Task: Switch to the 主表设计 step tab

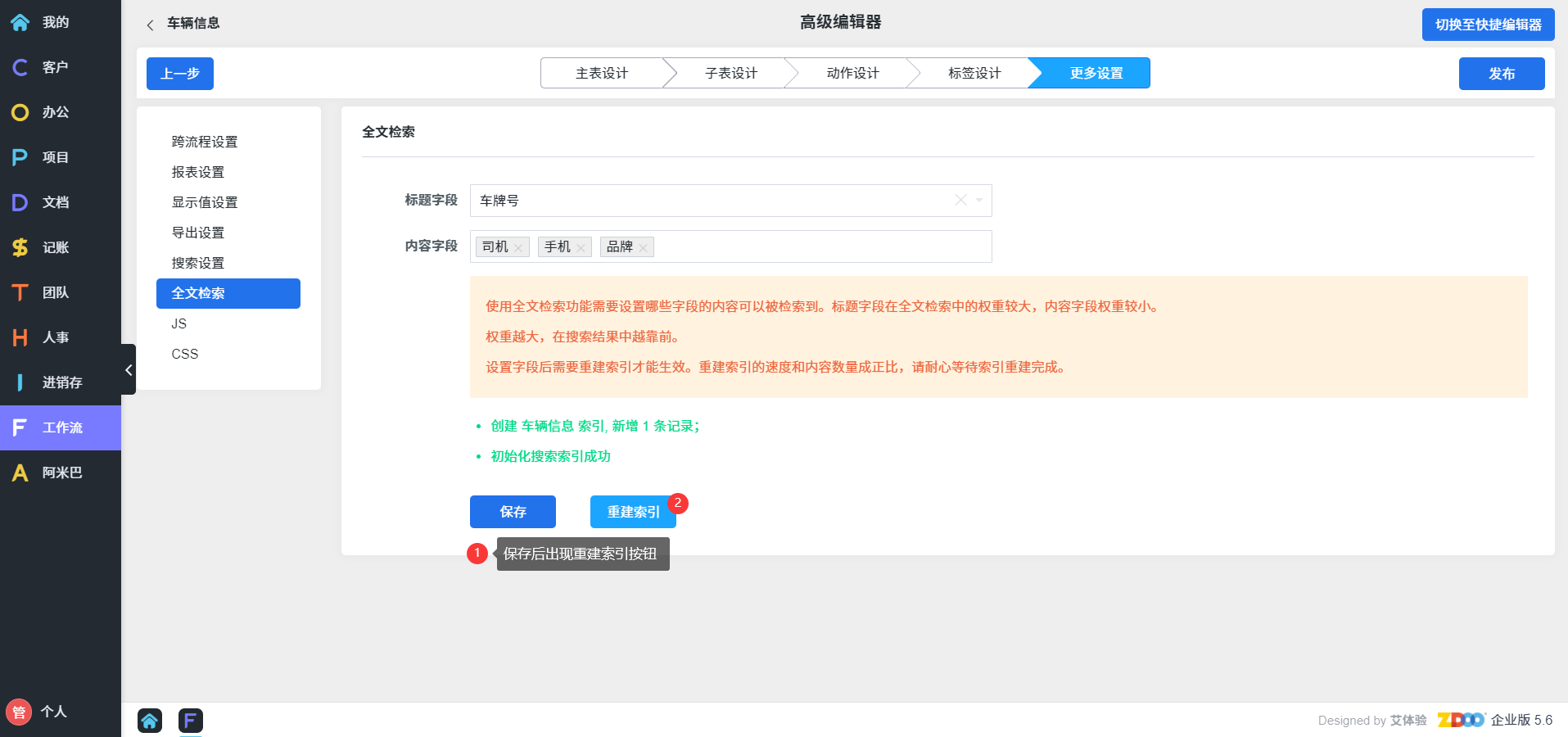Action: click(x=602, y=73)
